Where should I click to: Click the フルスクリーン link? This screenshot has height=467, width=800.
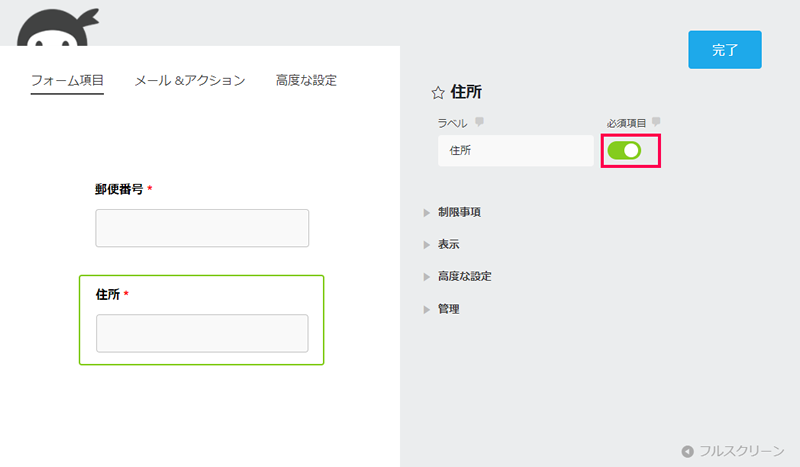pyautogui.click(x=741, y=451)
